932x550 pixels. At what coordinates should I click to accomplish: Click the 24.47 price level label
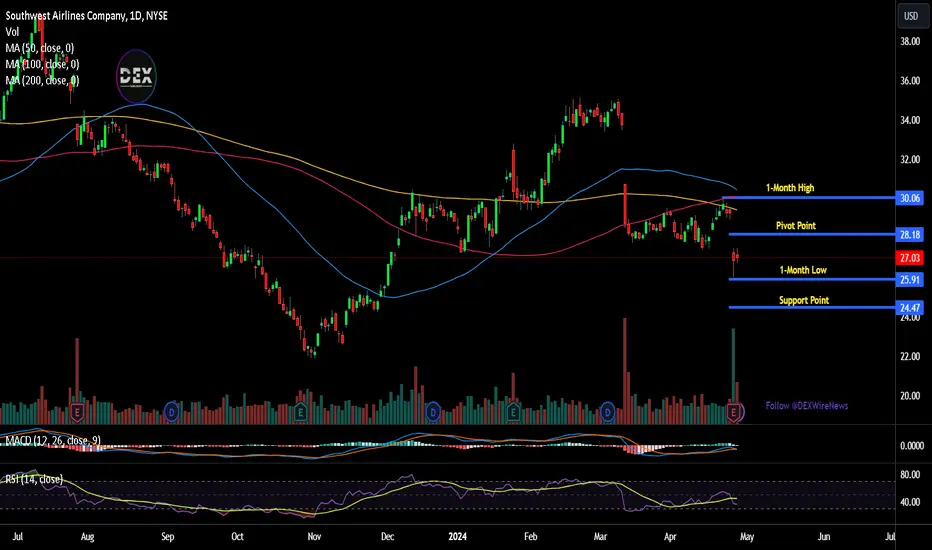point(910,307)
